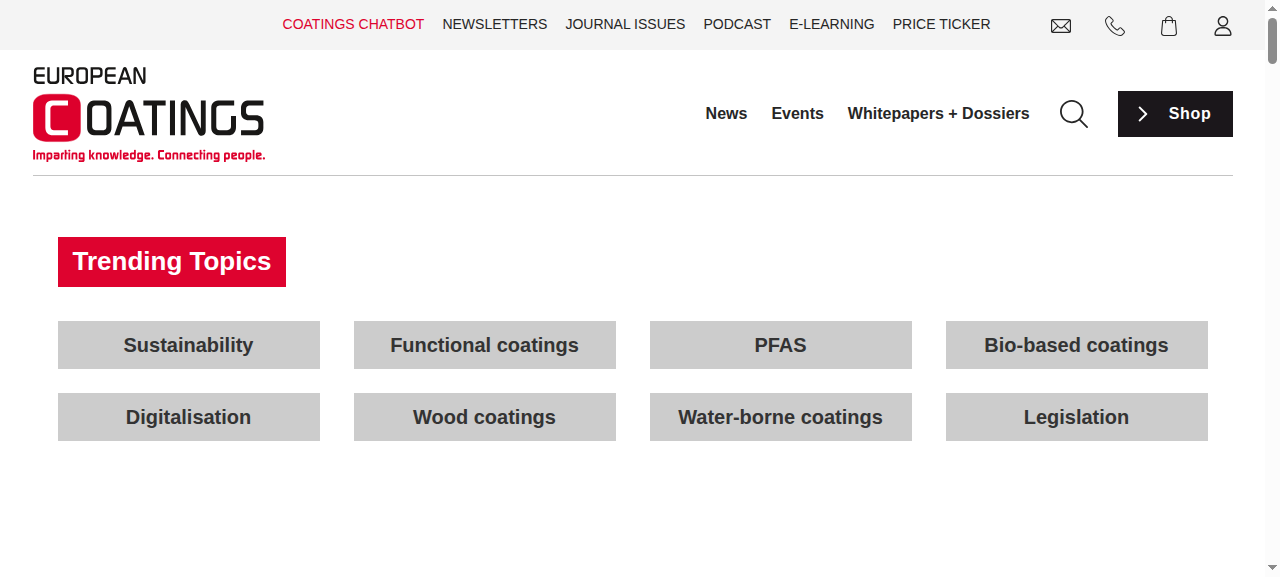The width and height of the screenshot is (1280, 577).
Task: Select the PFAS topic
Action: [x=781, y=345]
